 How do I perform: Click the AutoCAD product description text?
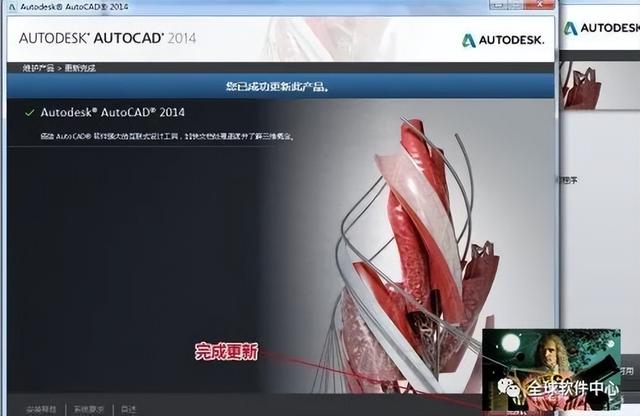[167, 136]
